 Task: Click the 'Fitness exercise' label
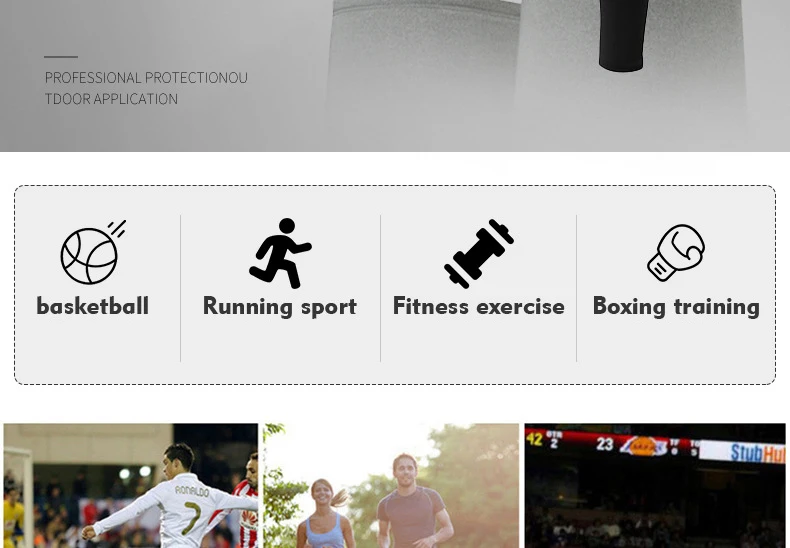(x=479, y=306)
